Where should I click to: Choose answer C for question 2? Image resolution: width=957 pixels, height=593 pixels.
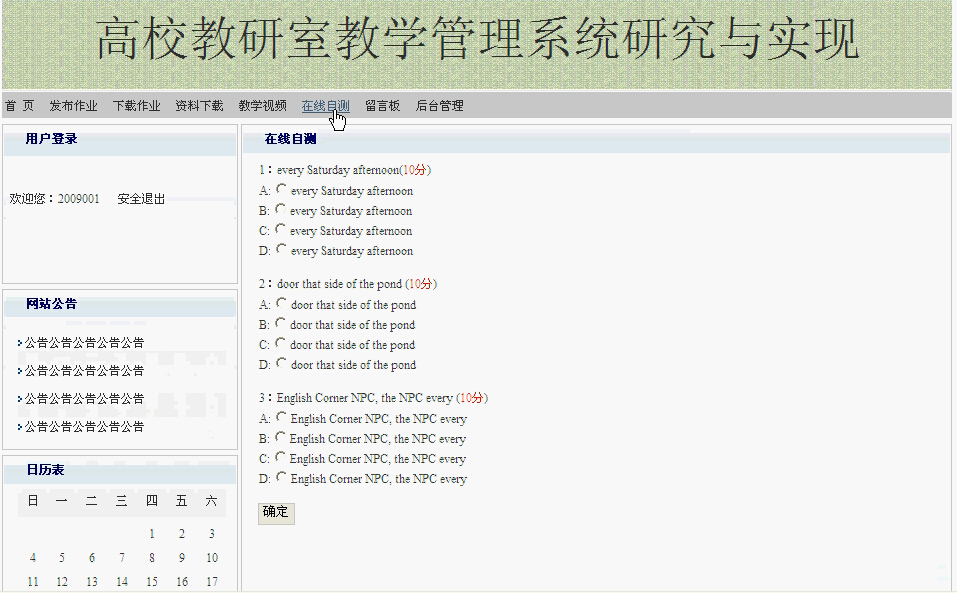pyautogui.click(x=280, y=343)
